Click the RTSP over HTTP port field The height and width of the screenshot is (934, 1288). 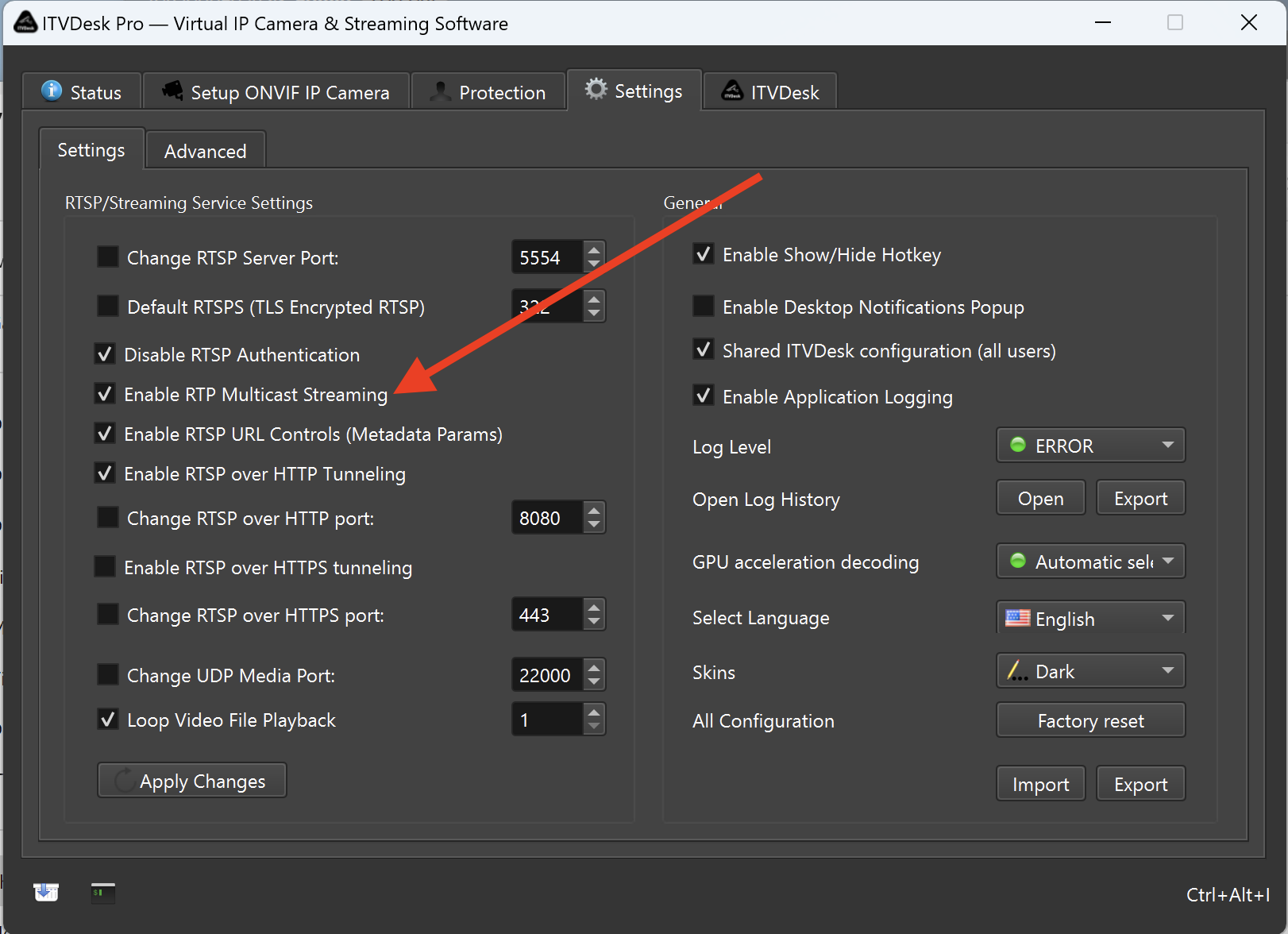click(x=546, y=519)
